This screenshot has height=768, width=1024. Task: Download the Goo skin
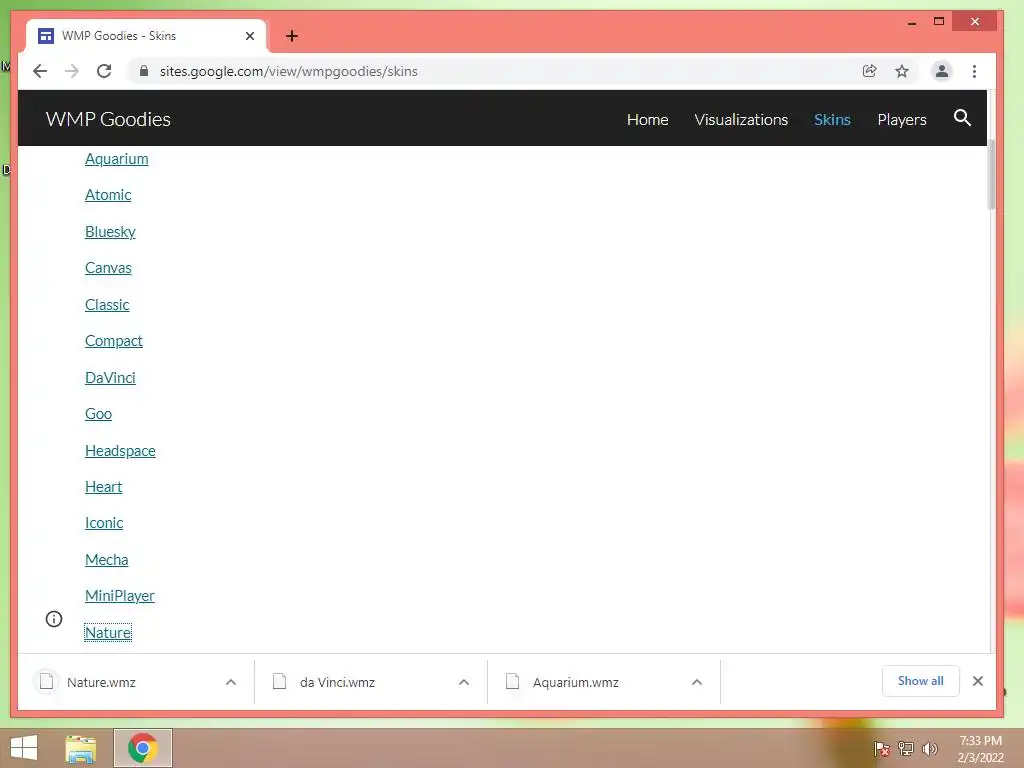pyautogui.click(x=98, y=414)
